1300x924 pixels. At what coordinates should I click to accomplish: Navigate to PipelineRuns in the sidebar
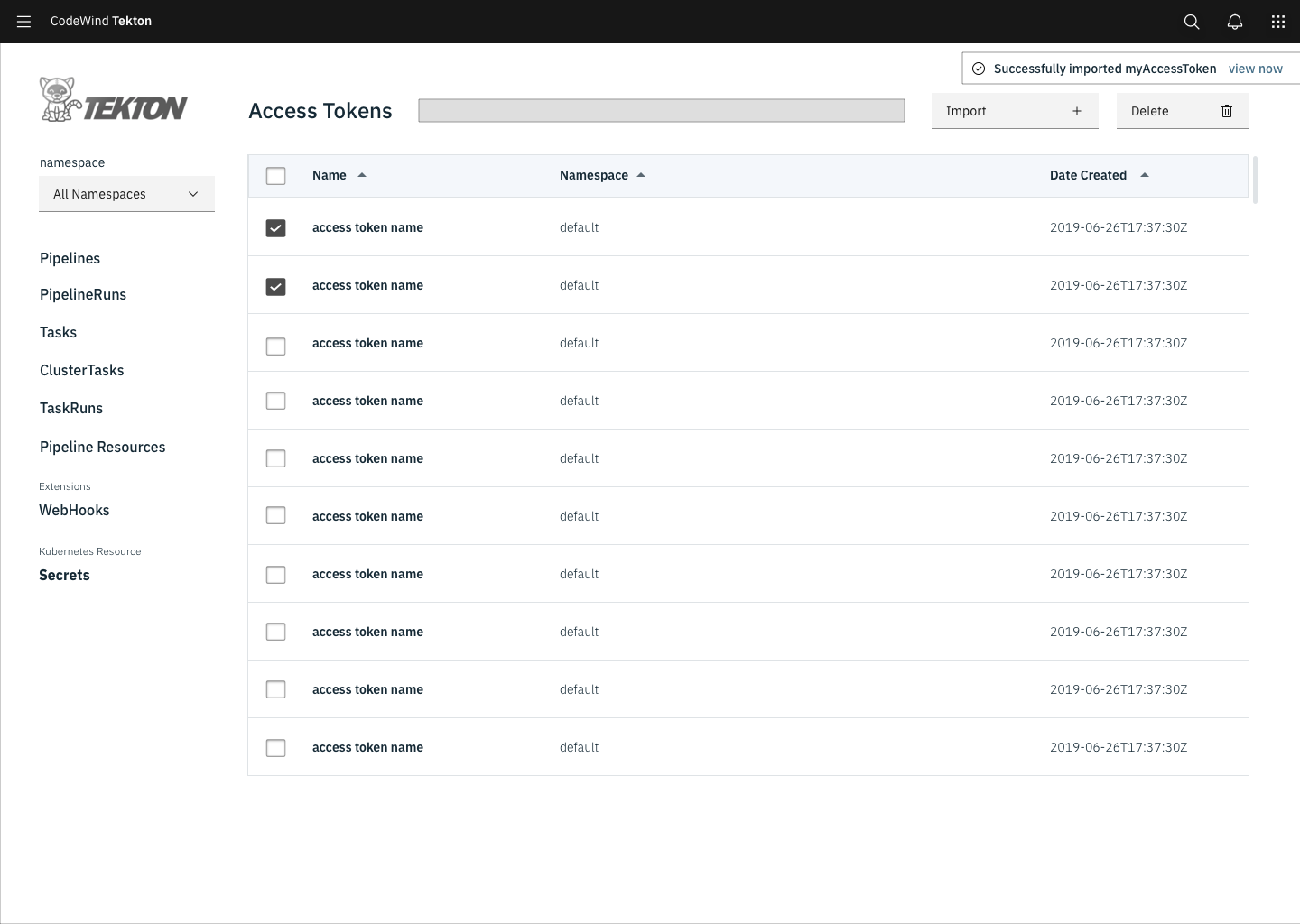click(x=82, y=294)
